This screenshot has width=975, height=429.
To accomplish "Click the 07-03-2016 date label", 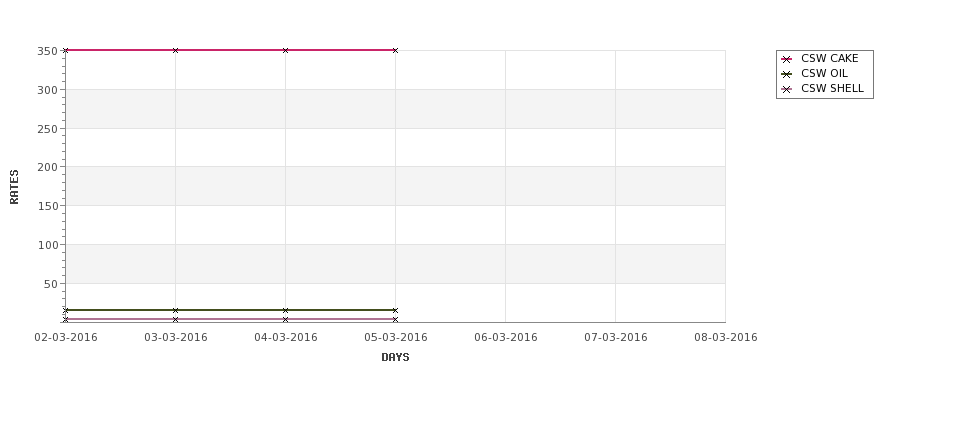I will 616,338.
